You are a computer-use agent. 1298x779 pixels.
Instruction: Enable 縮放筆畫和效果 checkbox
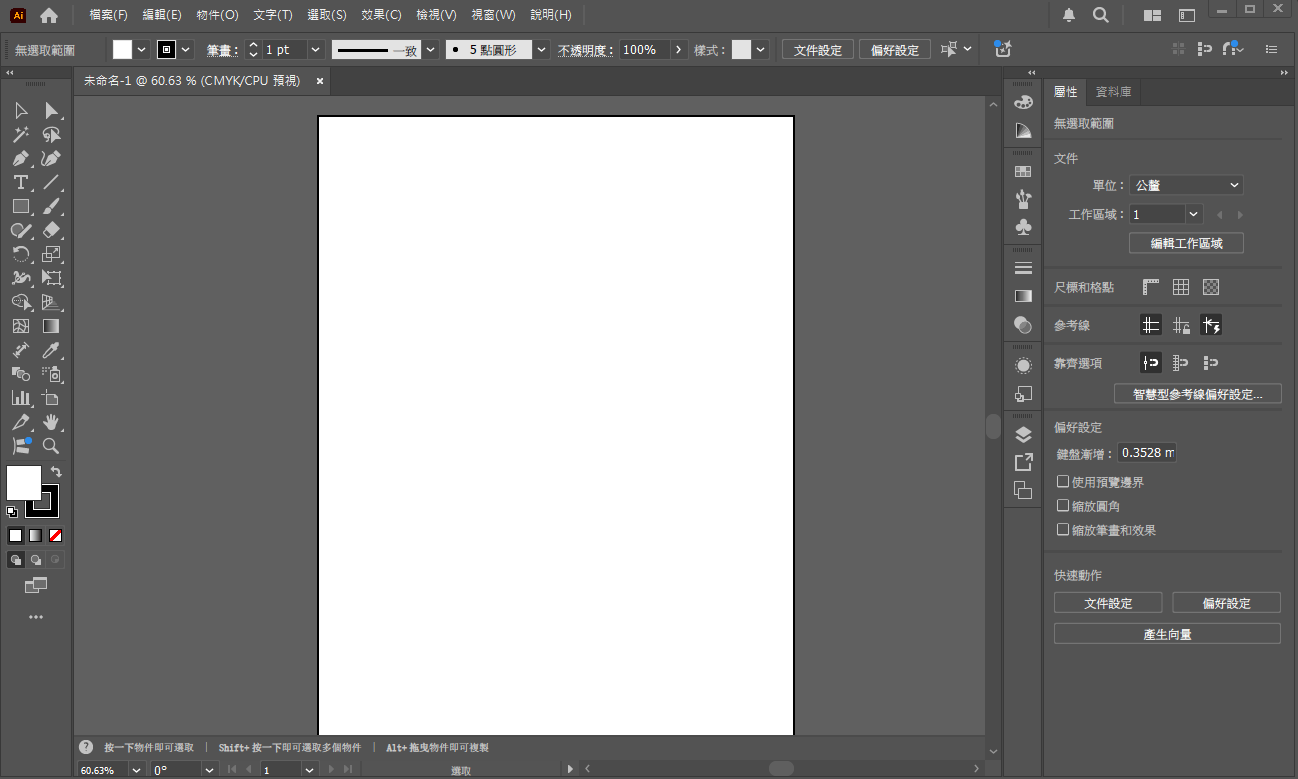(x=1063, y=530)
